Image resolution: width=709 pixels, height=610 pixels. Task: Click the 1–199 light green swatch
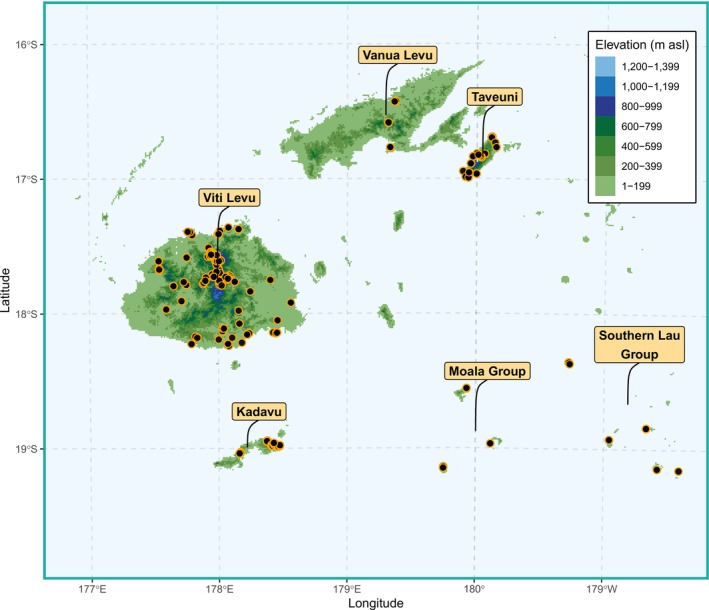(x=605, y=186)
